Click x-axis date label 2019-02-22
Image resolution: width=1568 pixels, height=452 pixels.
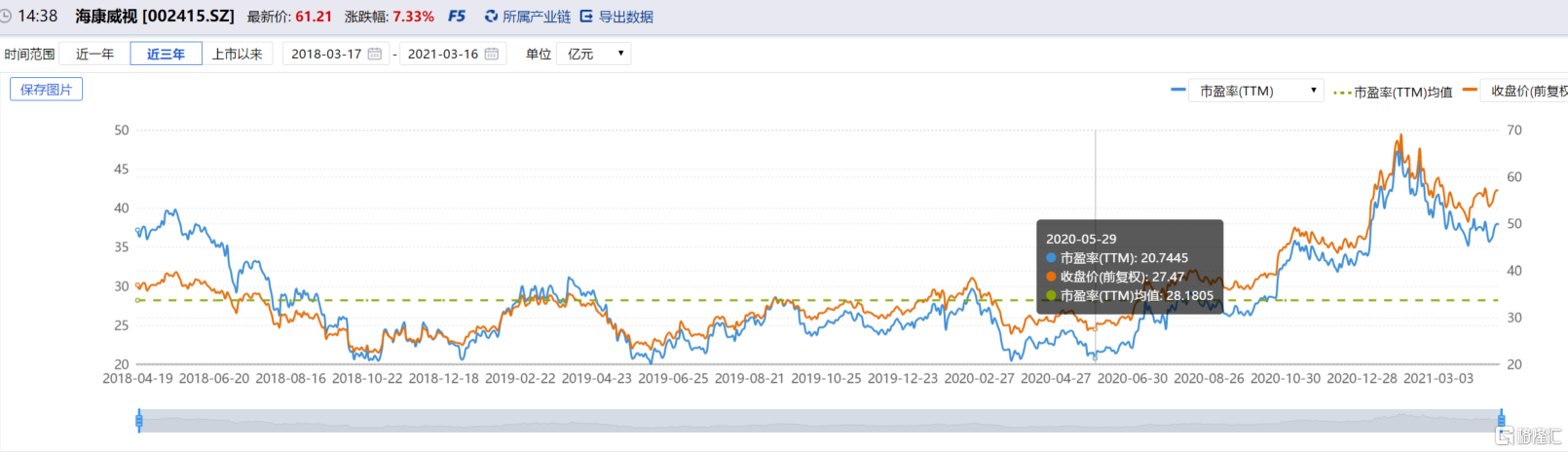(520, 378)
